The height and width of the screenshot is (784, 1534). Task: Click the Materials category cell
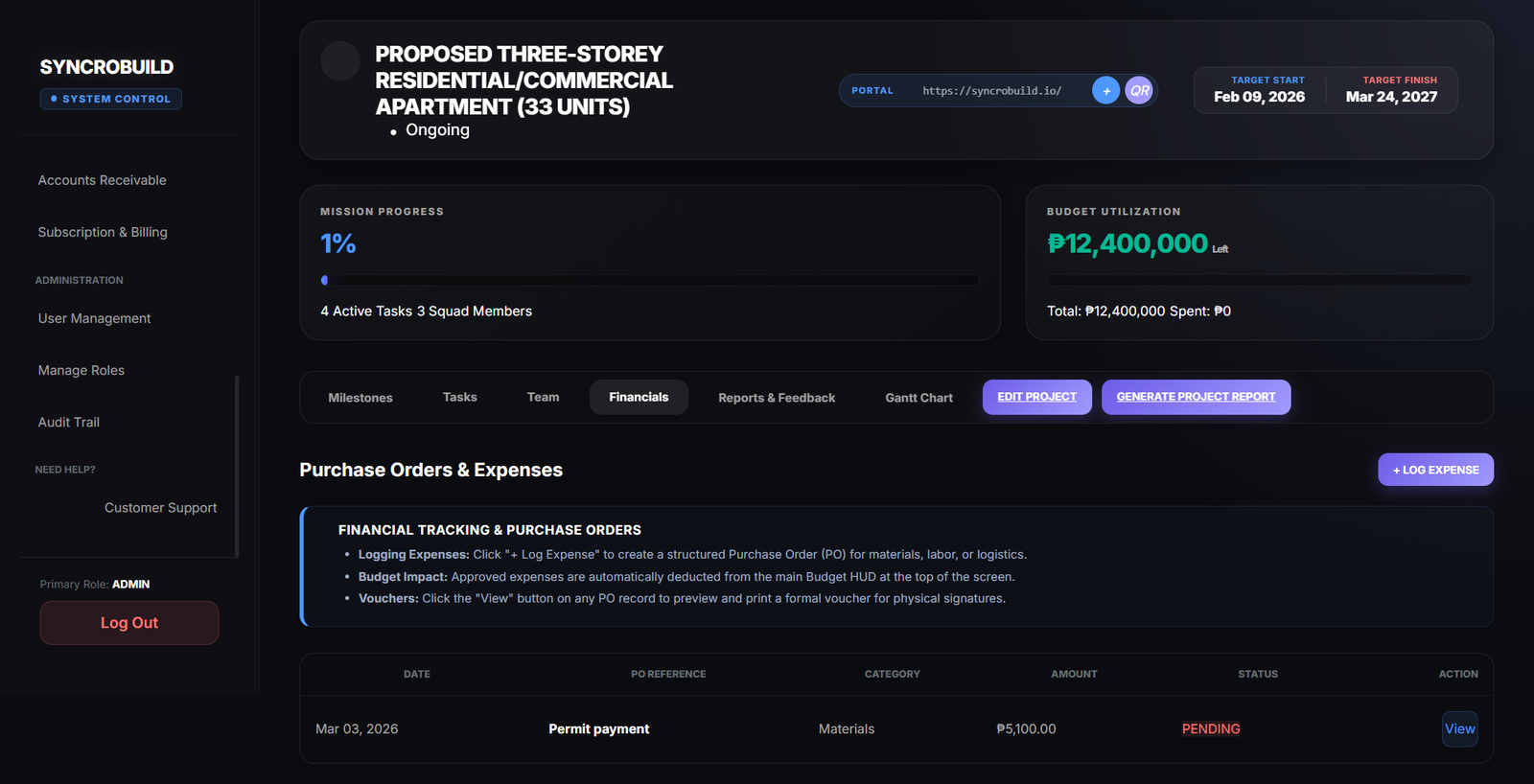click(847, 729)
